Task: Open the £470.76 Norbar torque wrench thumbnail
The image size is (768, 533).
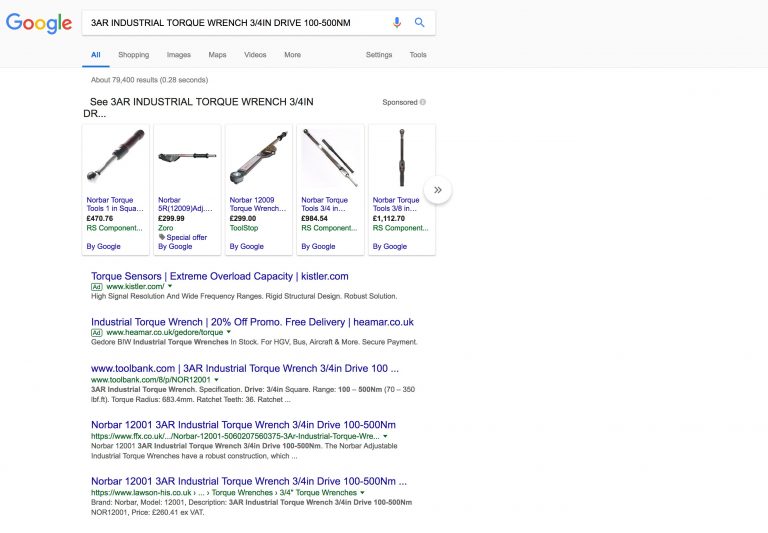Action: point(116,157)
